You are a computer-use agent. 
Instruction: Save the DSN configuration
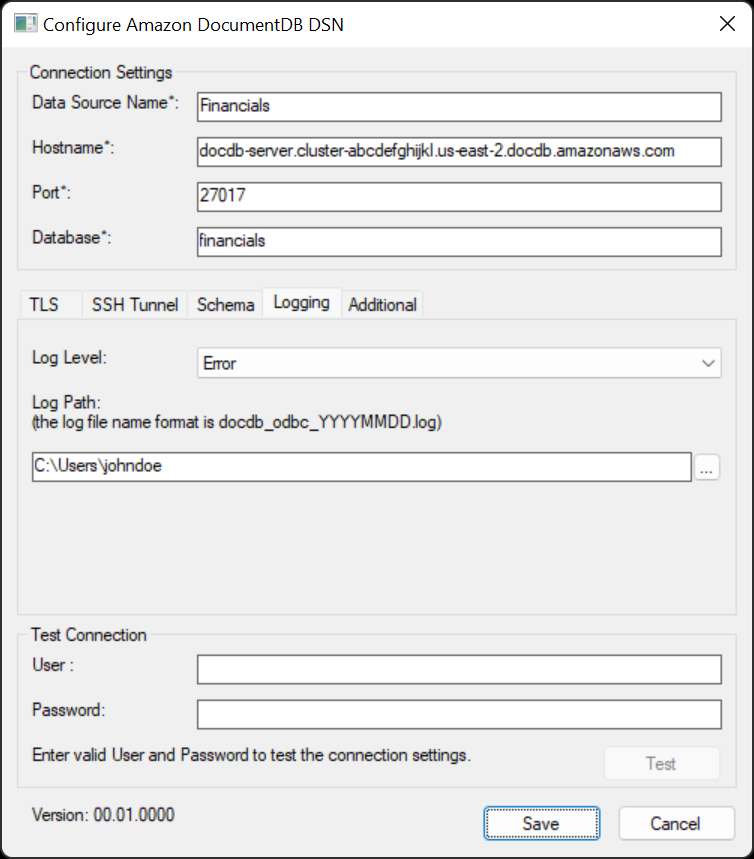(x=541, y=823)
